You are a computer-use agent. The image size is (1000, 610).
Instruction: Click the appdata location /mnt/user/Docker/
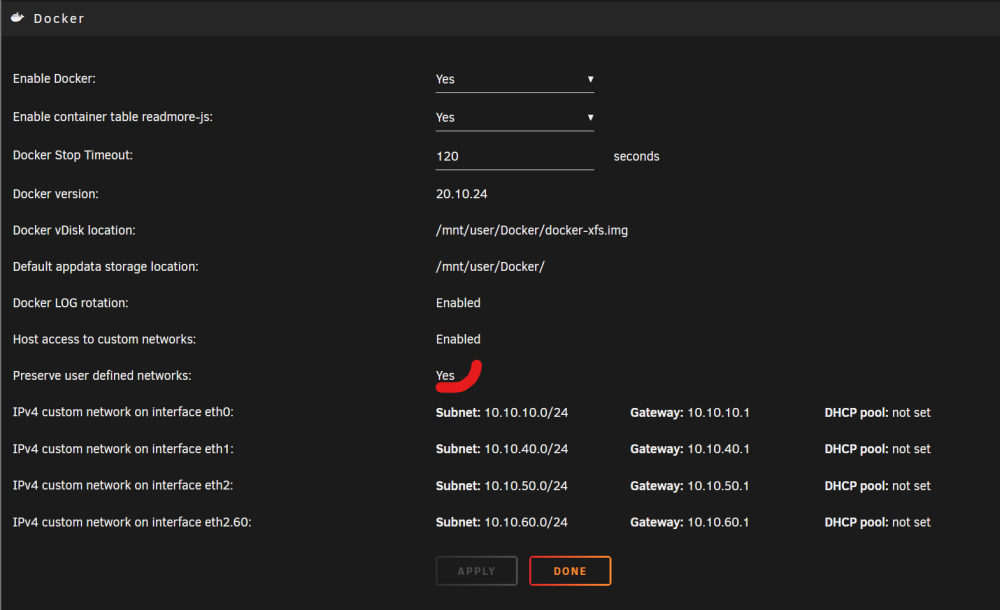(490, 267)
